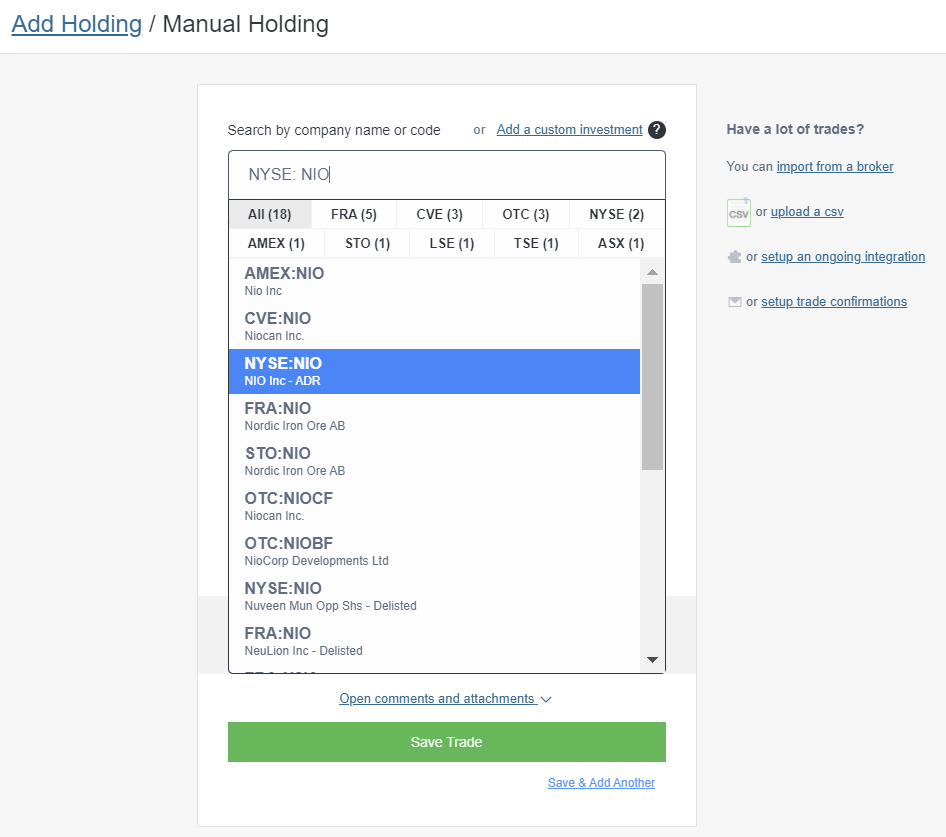Click upload a csv link
The image size is (946, 837).
(x=807, y=212)
